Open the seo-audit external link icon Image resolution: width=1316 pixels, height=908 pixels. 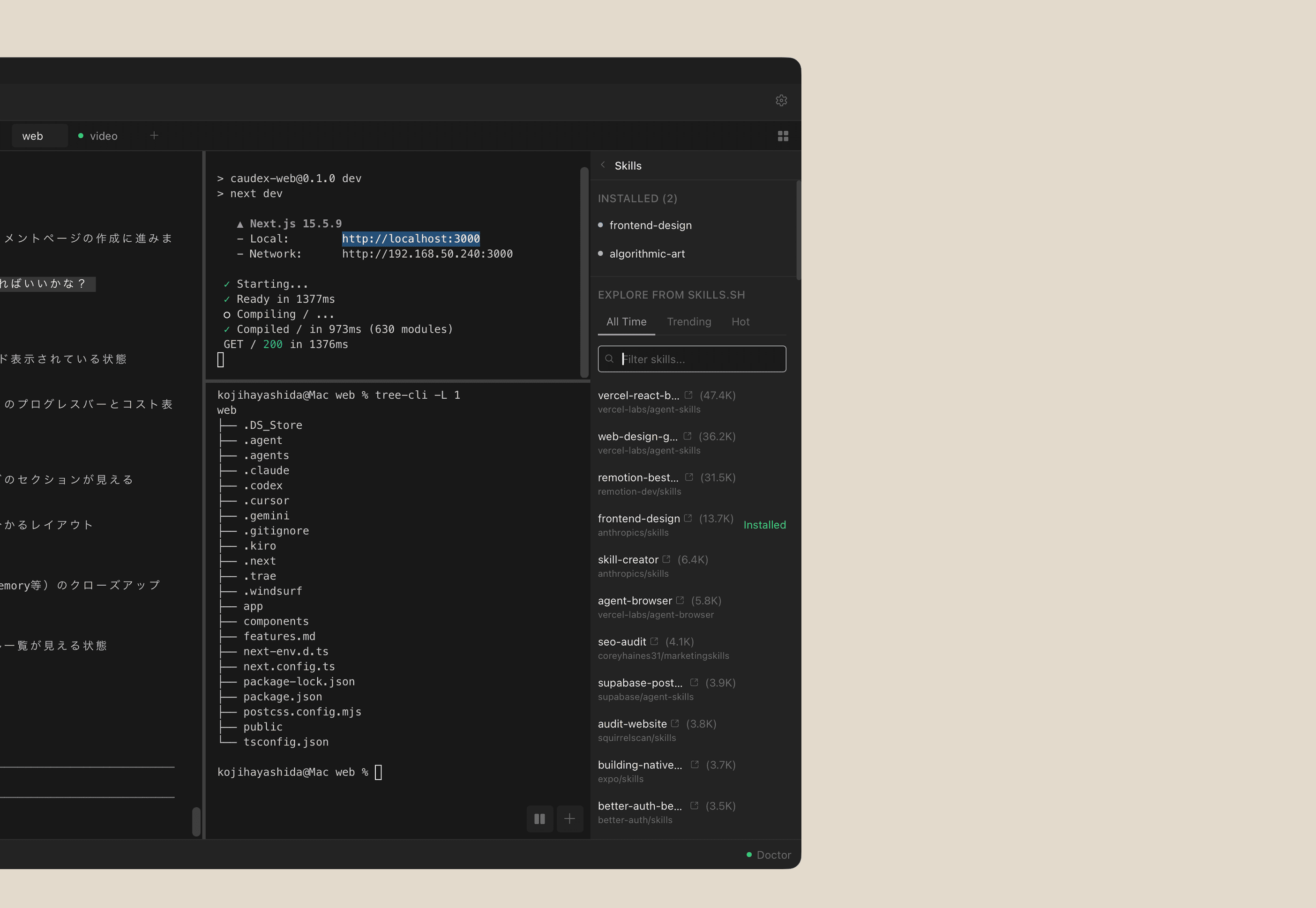(654, 641)
